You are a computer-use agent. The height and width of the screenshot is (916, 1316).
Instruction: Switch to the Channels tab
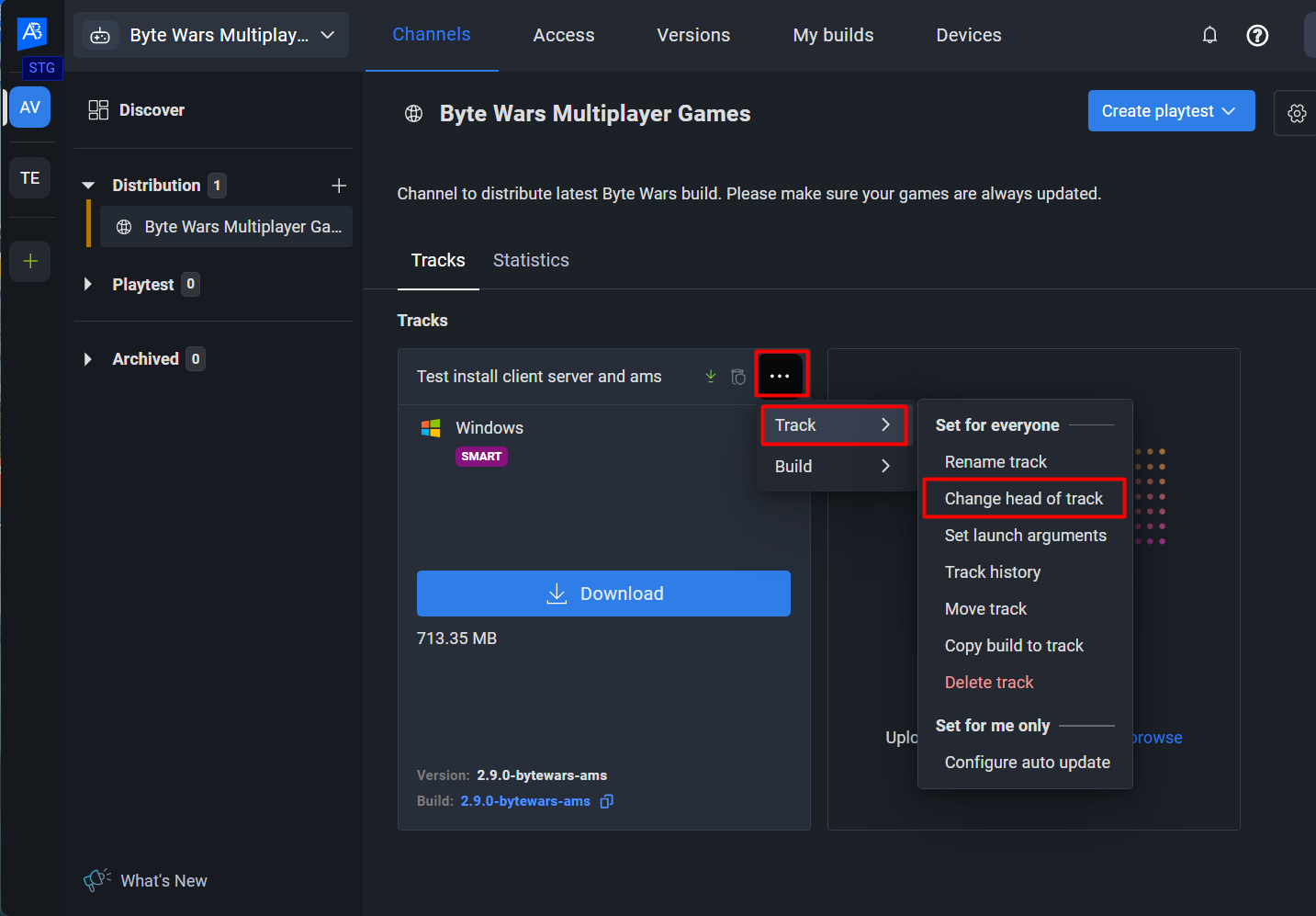coord(432,35)
